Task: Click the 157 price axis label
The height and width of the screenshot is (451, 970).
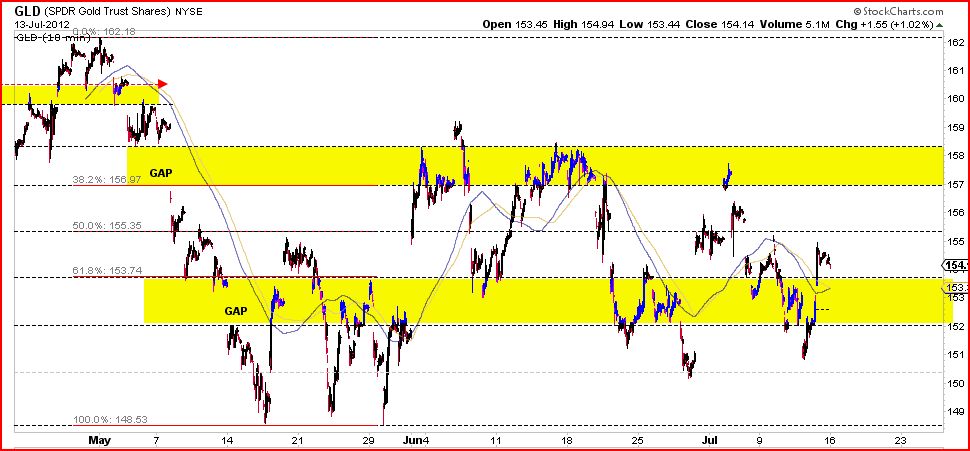Action: click(956, 184)
